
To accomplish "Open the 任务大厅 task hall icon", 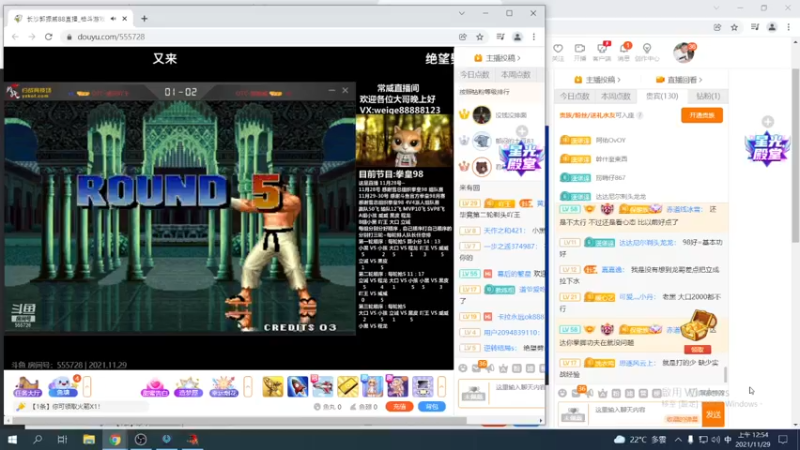I will pos(28,387).
